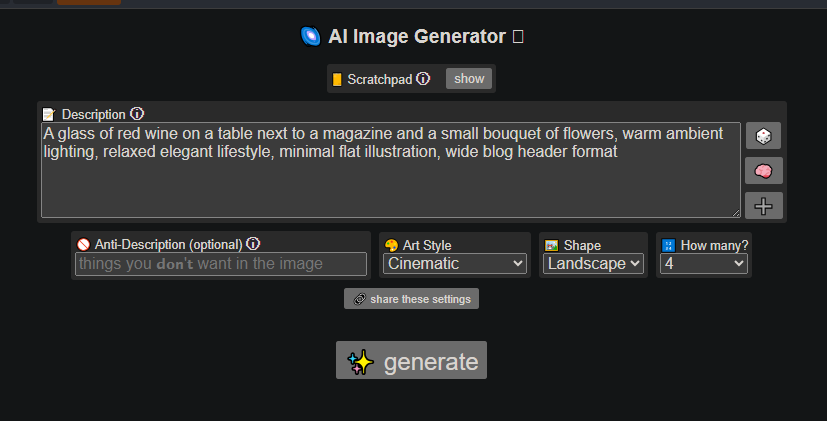Click inside the Description text area
The width and height of the screenshot is (827, 421).
(x=390, y=180)
